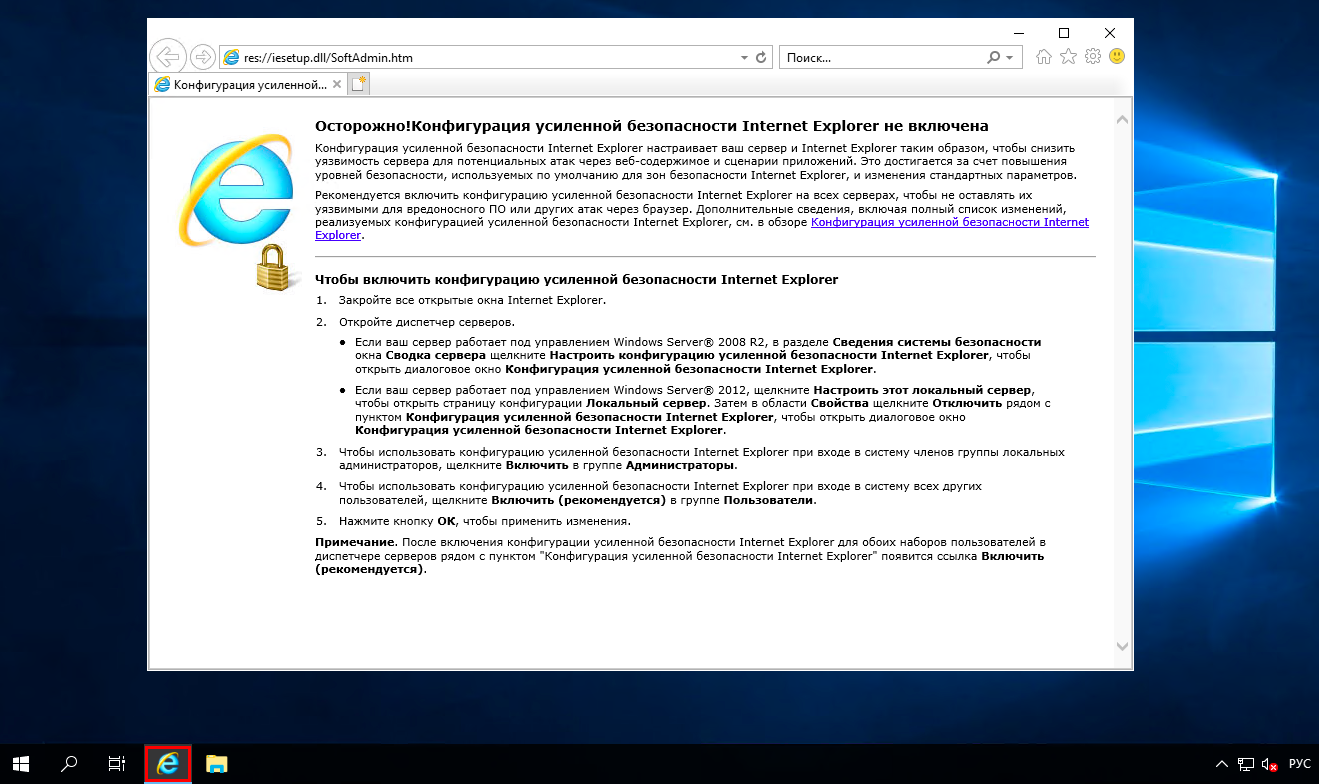Click the bold text Сводка сервера
The width and height of the screenshot is (1319, 784).
[x=436, y=355]
